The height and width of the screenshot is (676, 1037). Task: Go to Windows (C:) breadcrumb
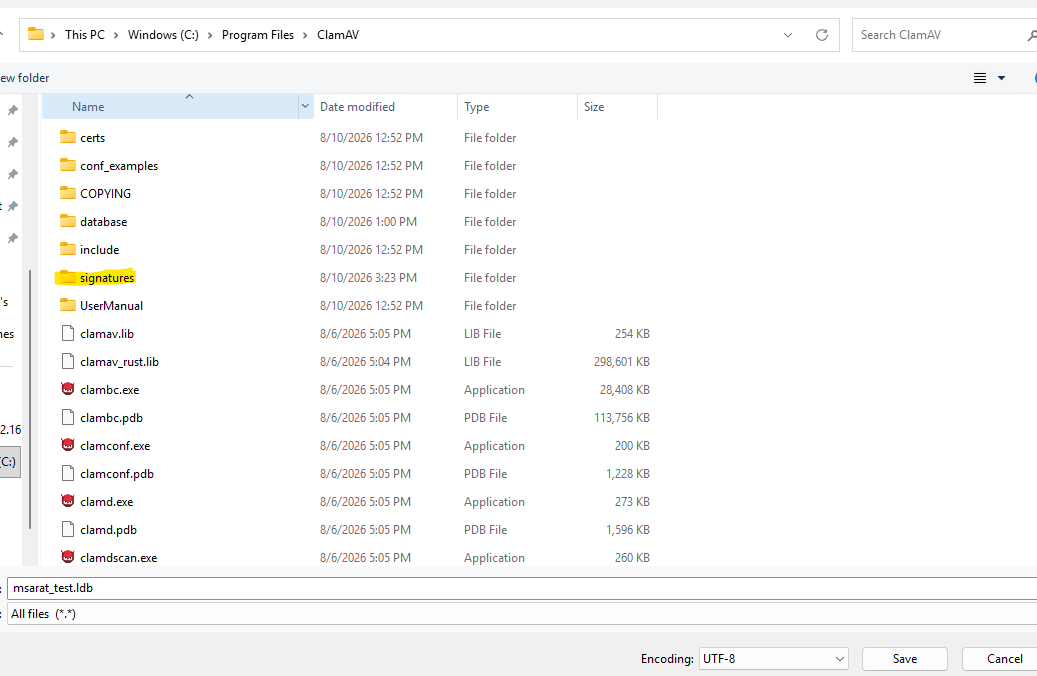tap(163, 35)
